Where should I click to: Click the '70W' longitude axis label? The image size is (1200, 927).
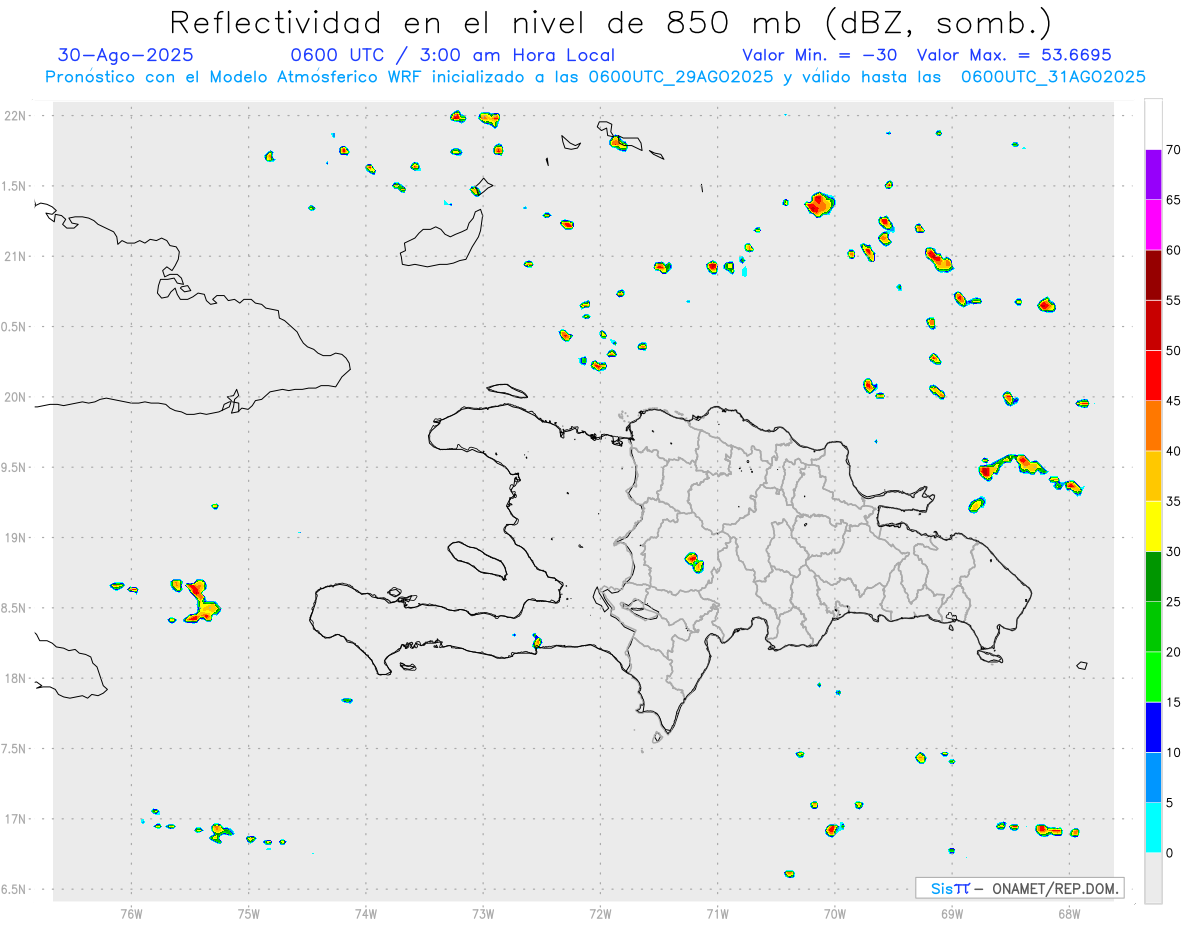click(835, 913)
